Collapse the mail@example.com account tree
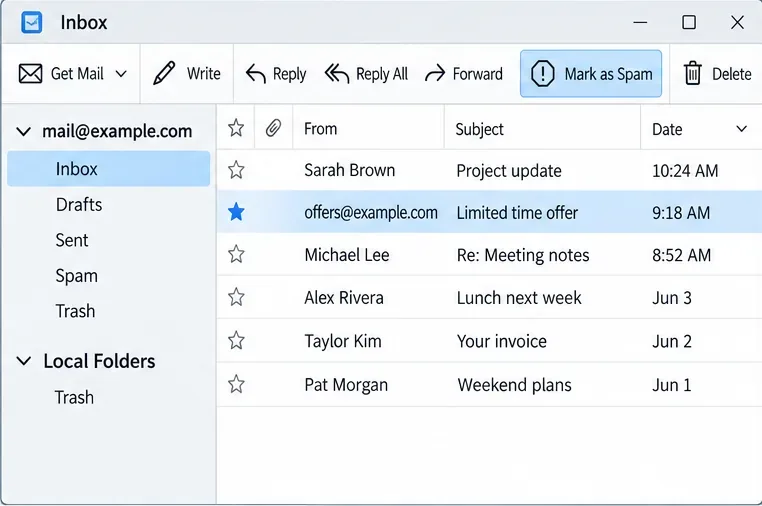 point(23,131)
